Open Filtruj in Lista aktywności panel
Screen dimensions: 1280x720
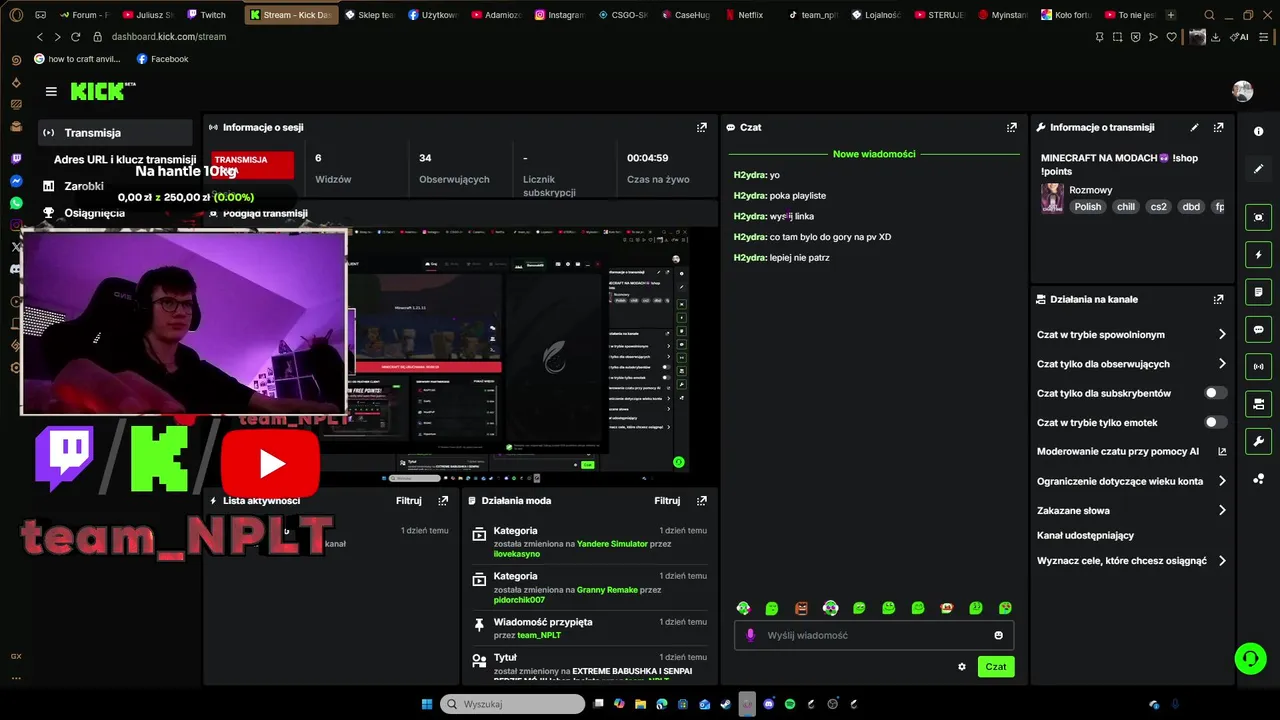pos(409,500)
